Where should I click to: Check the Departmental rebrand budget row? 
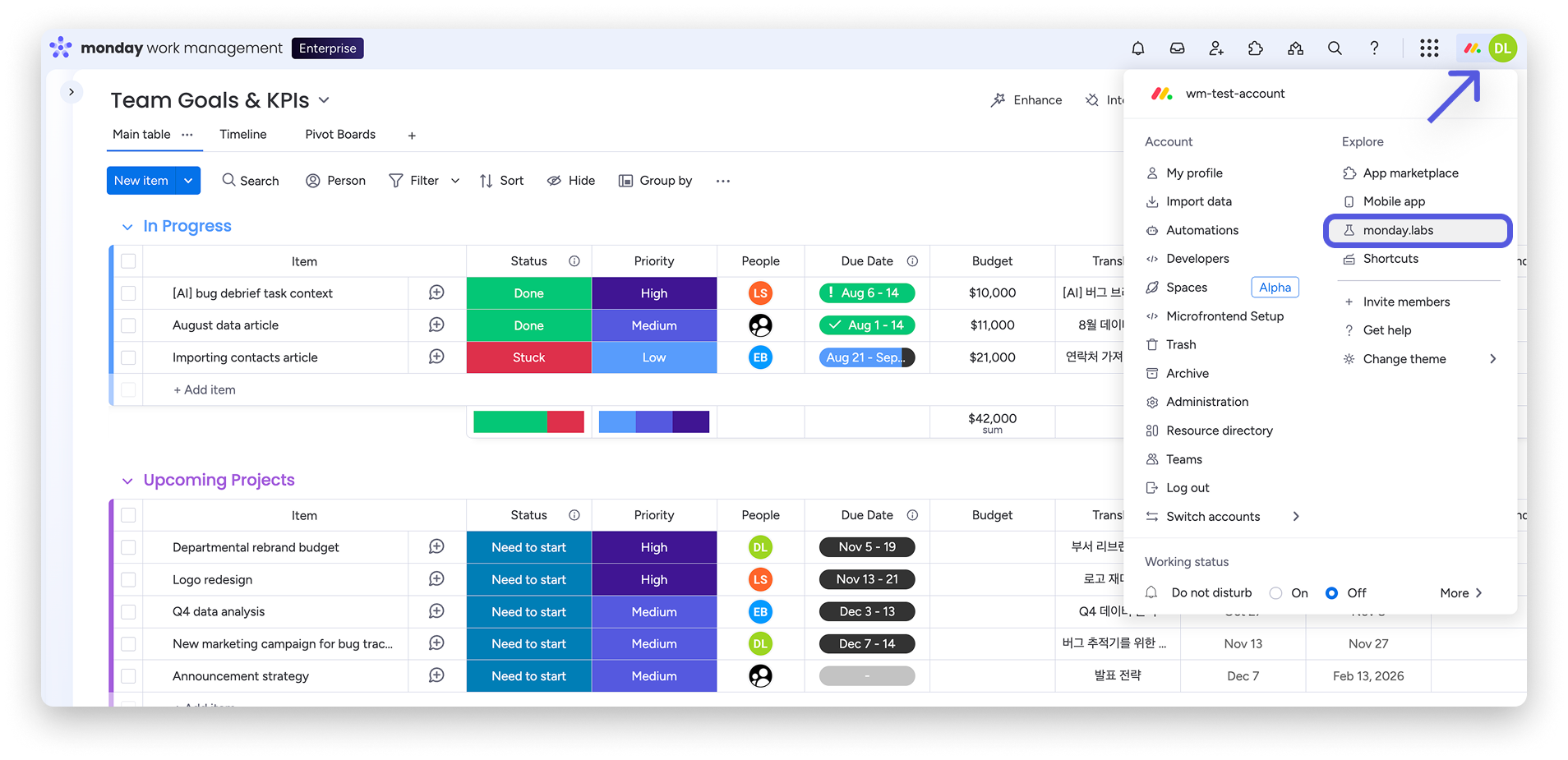128,547
